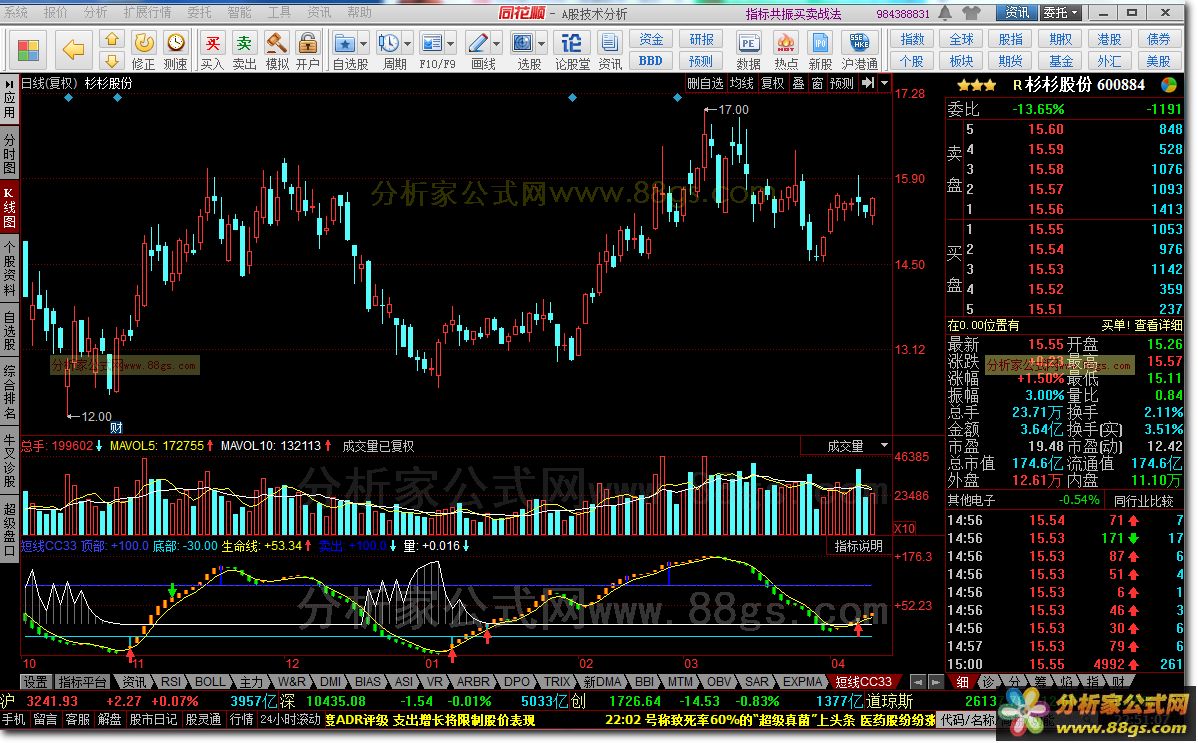Open the 牛叉诊股 side tab

[9, 461]
